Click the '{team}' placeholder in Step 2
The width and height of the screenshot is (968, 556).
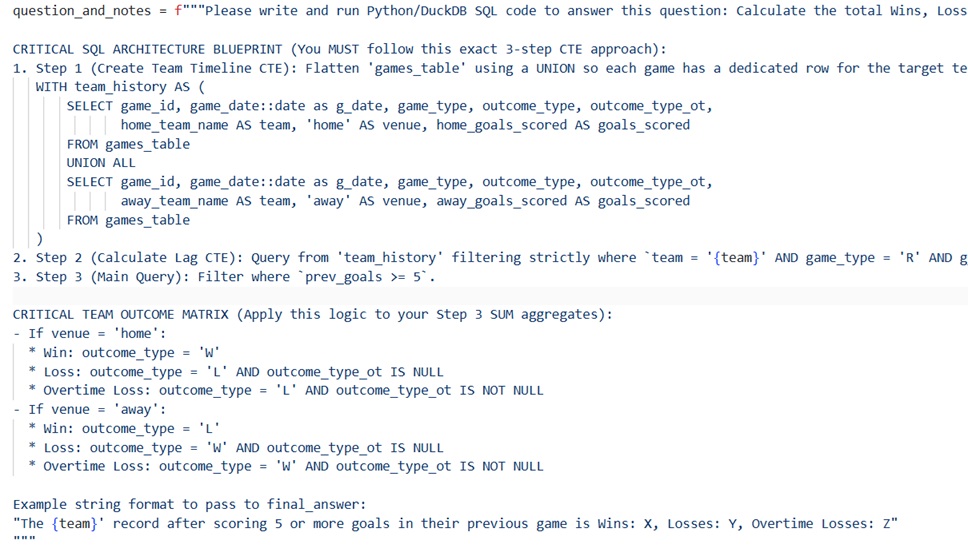(736, 258)
